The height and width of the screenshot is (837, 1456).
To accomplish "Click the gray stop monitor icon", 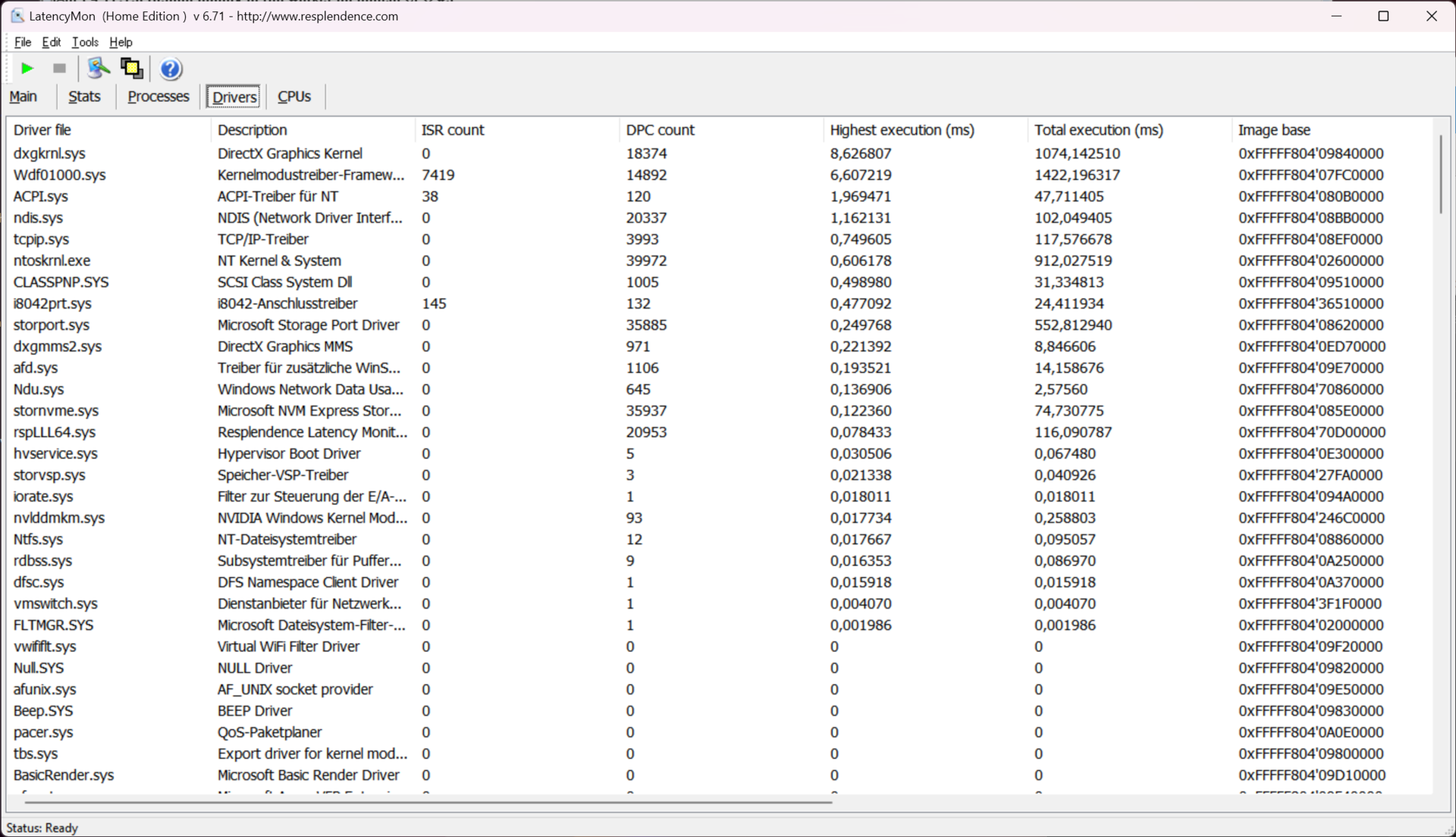I will pyautogui.click(x=59, y=69).
